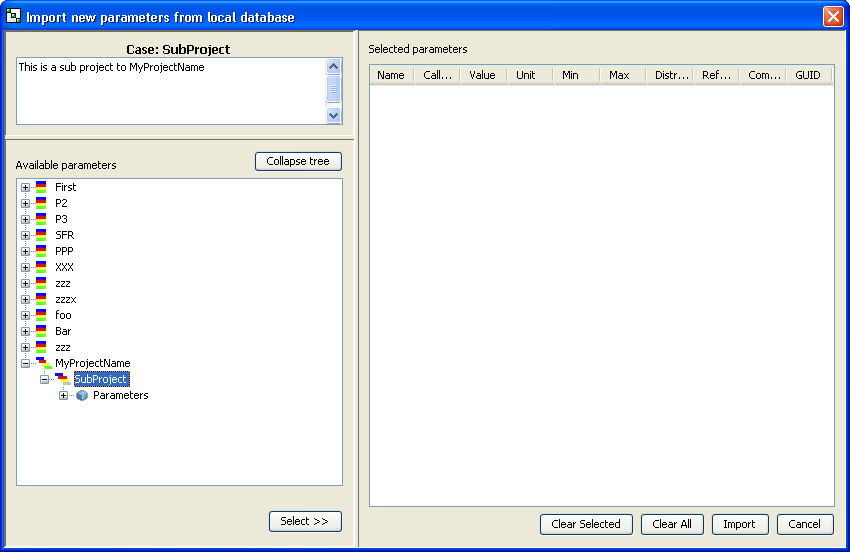
Task: Expand the Parameters tree node
Action: pos(63,395)
